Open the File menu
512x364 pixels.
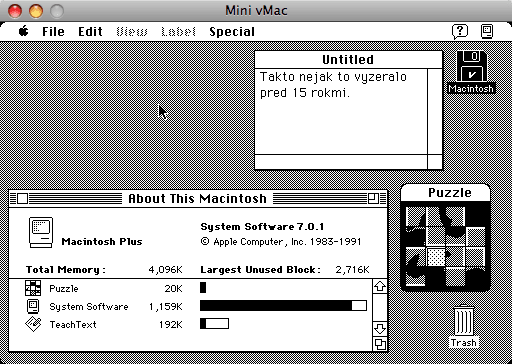(53, 32)
